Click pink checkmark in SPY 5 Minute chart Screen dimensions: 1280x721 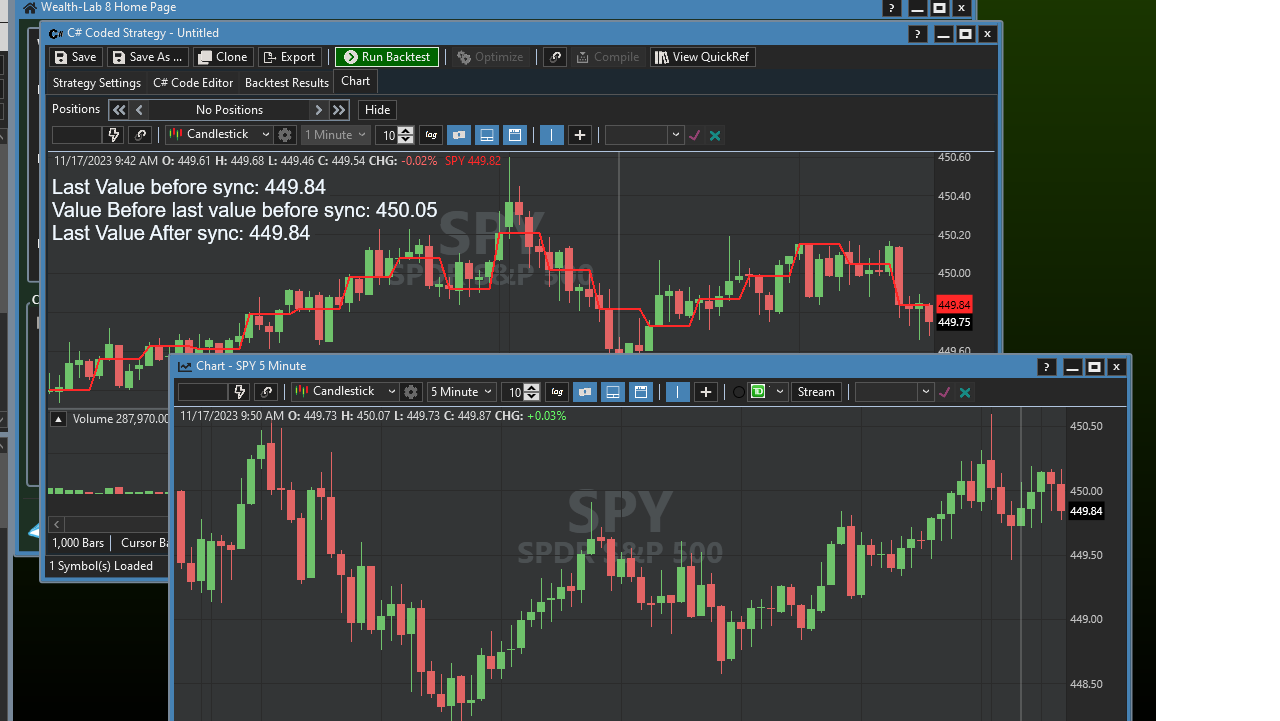pyautogui.click(x=945, y=392)
